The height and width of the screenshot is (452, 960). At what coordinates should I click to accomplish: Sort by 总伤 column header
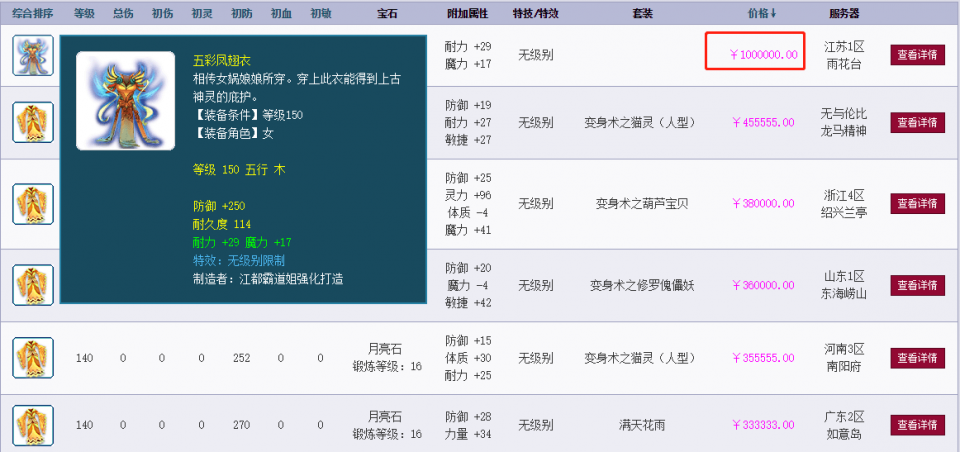tap(123, 13)
